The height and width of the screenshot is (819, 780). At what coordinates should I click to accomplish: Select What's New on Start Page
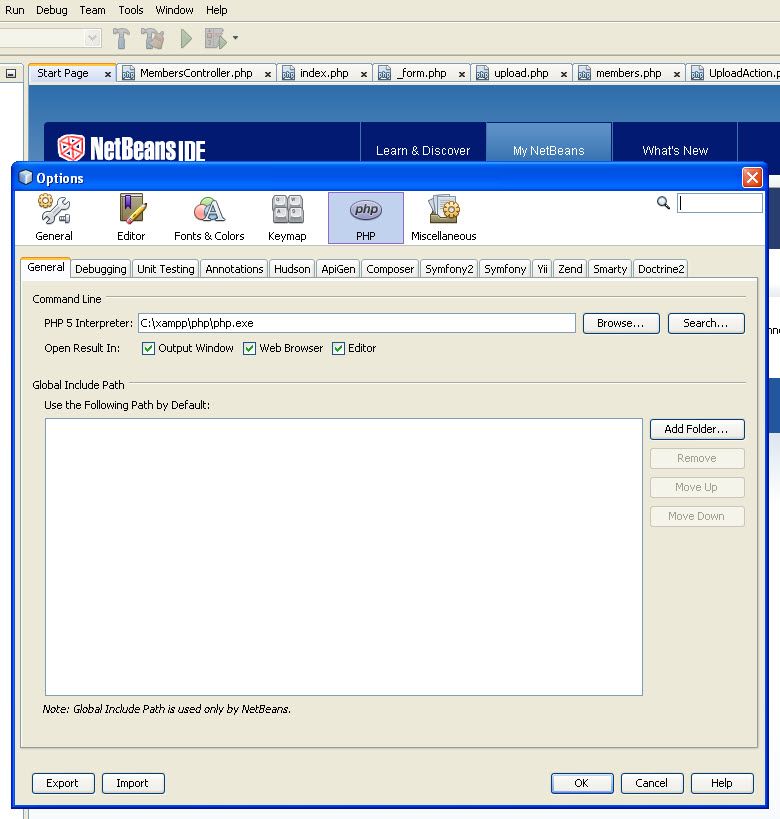pos(675,150)
